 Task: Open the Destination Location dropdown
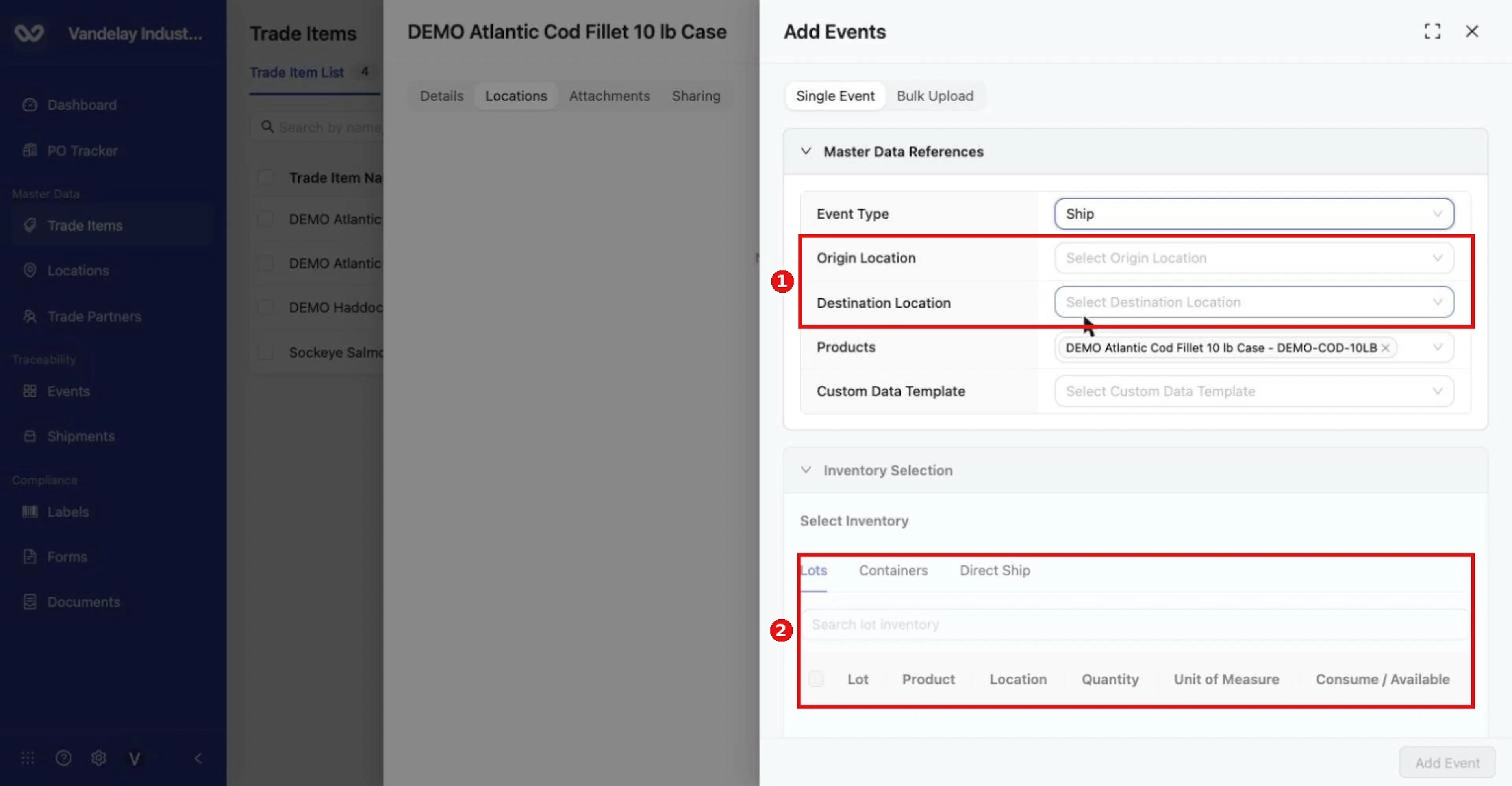point(1254,302)
